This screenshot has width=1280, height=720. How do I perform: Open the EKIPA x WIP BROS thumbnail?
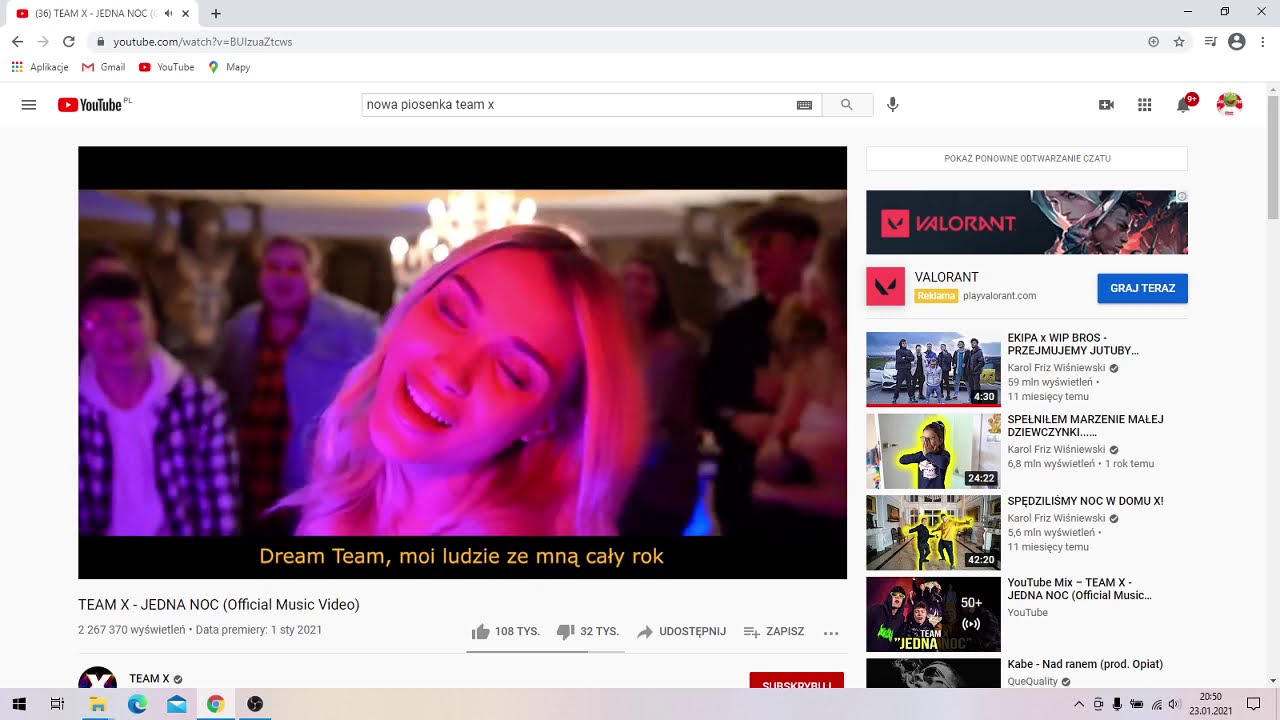coord(933,369)
